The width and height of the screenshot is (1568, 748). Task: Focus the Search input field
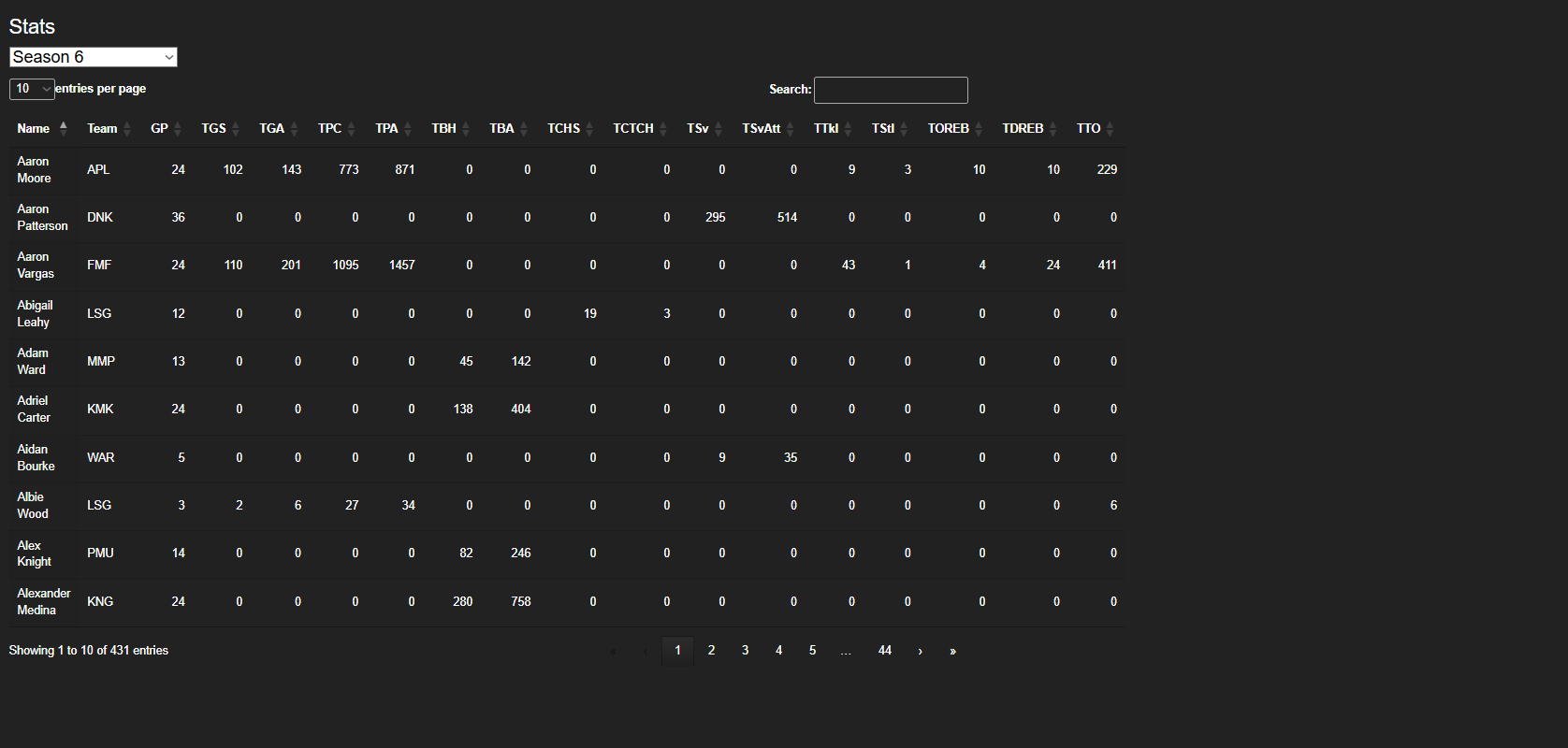click(891, 90)
